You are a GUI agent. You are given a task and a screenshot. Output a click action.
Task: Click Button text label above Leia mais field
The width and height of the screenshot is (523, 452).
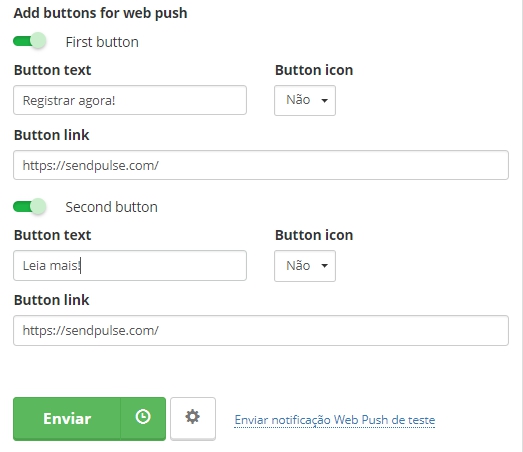[52, 236]
